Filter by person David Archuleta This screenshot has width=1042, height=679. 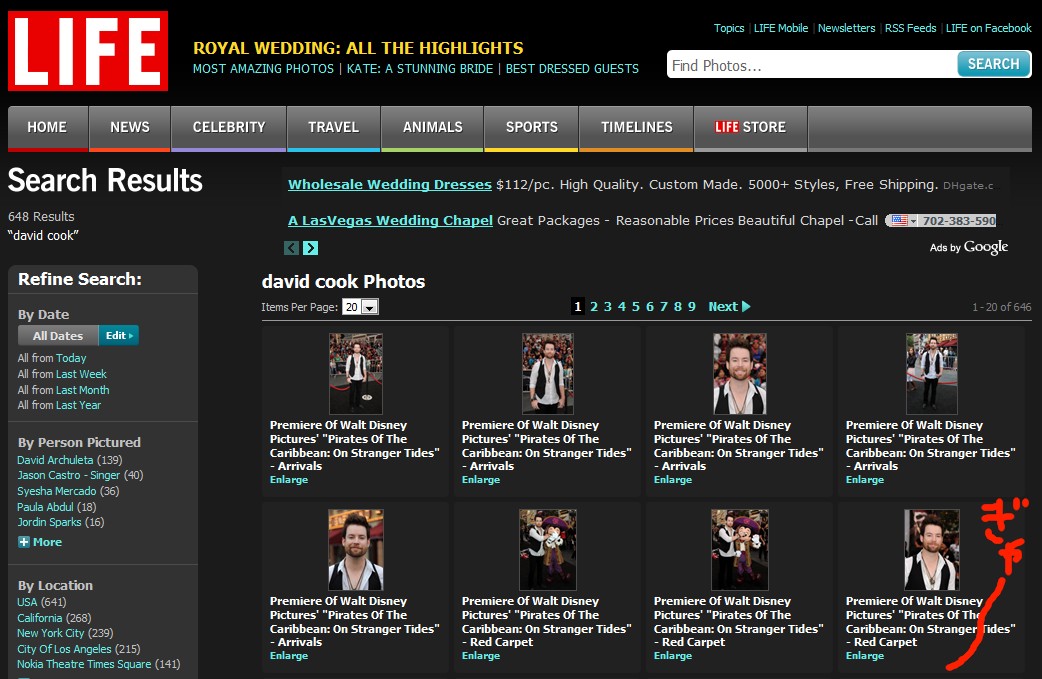coord(55,460)
